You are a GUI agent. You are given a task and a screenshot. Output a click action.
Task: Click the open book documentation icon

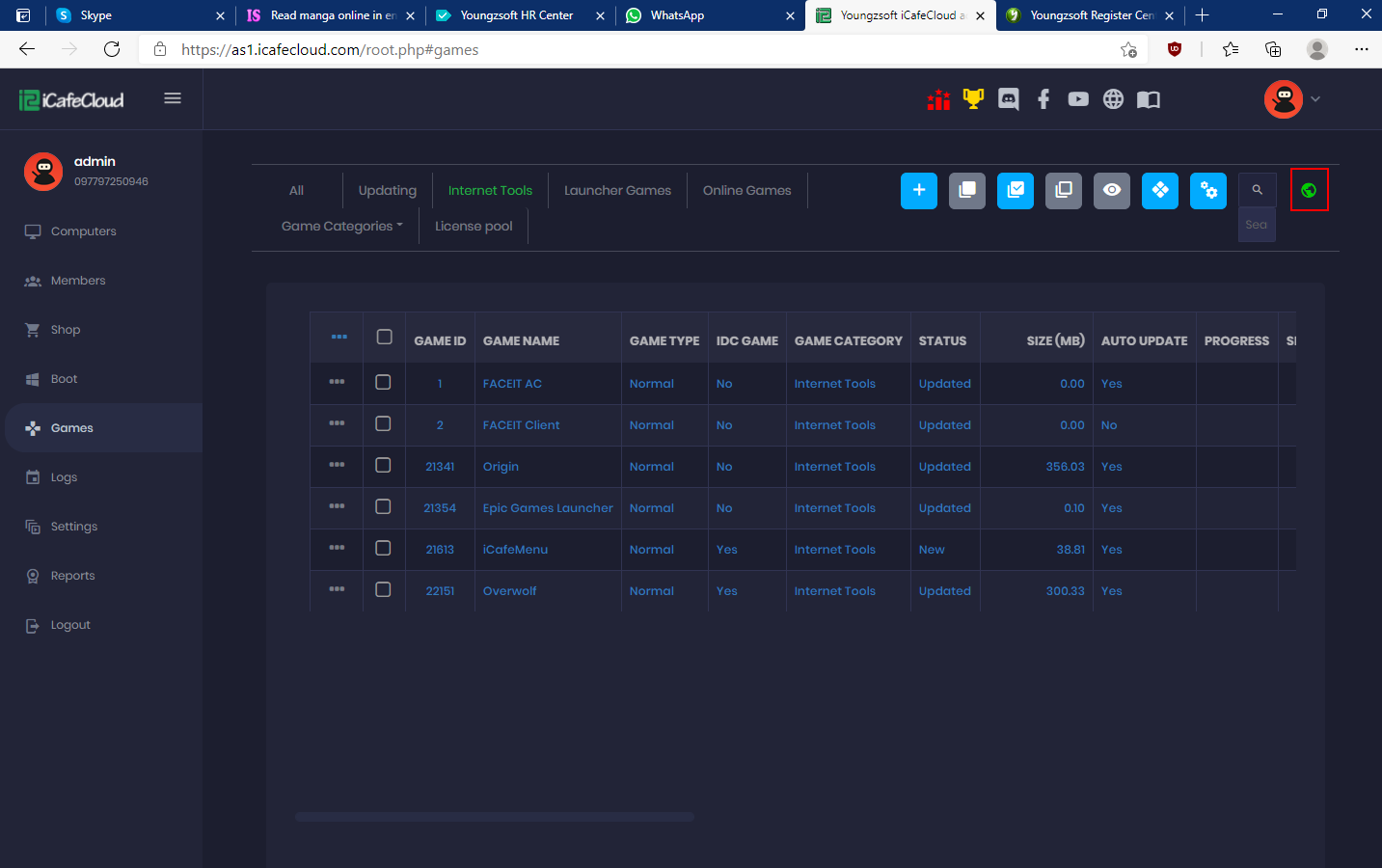(1148, 99)
